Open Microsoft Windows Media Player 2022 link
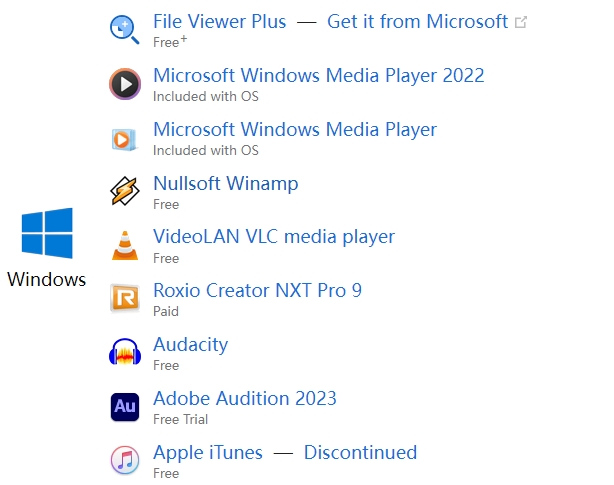The image size is (614, 485). click(x=319, y=76)
